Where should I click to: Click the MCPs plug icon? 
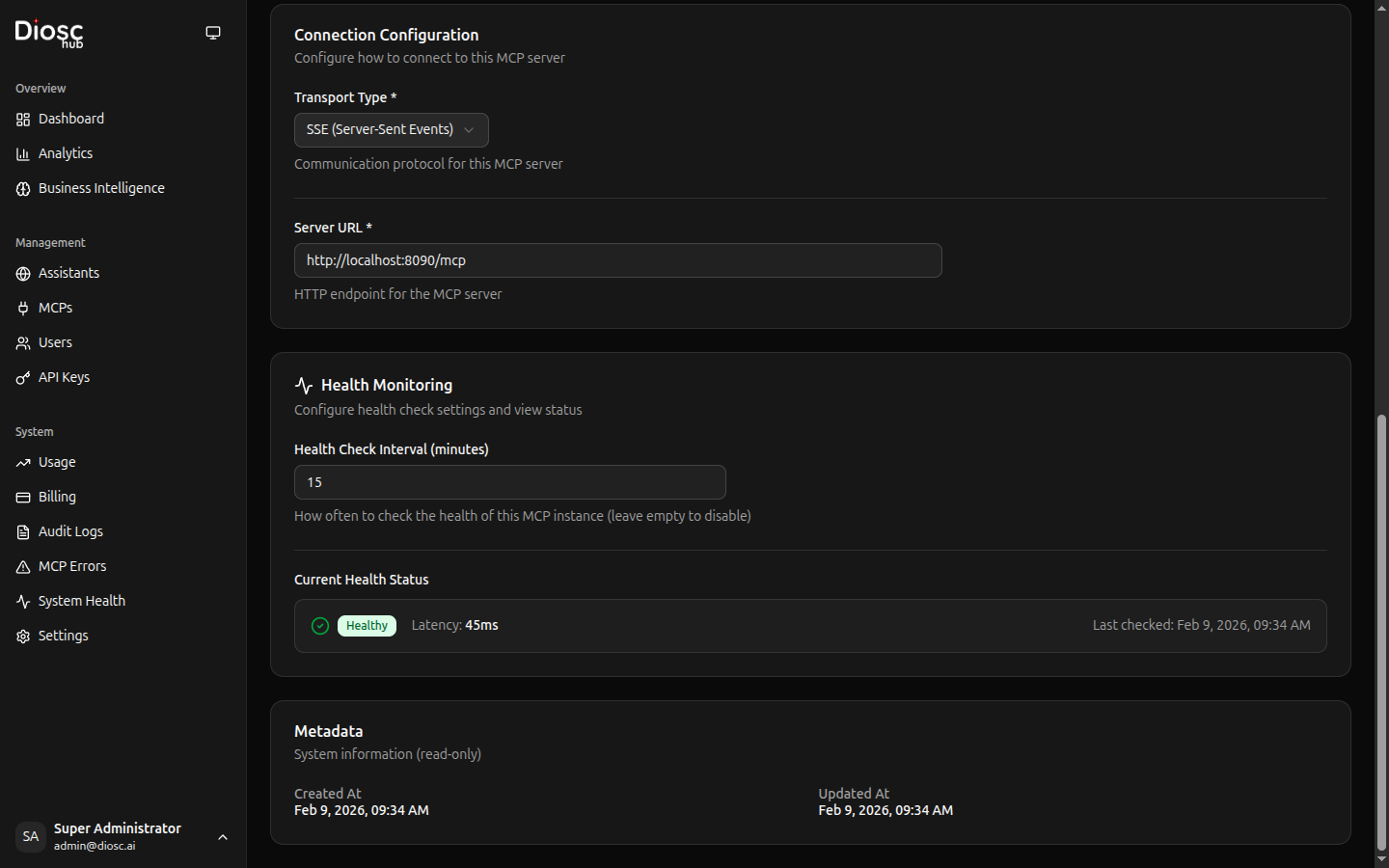tap(23, 309)
